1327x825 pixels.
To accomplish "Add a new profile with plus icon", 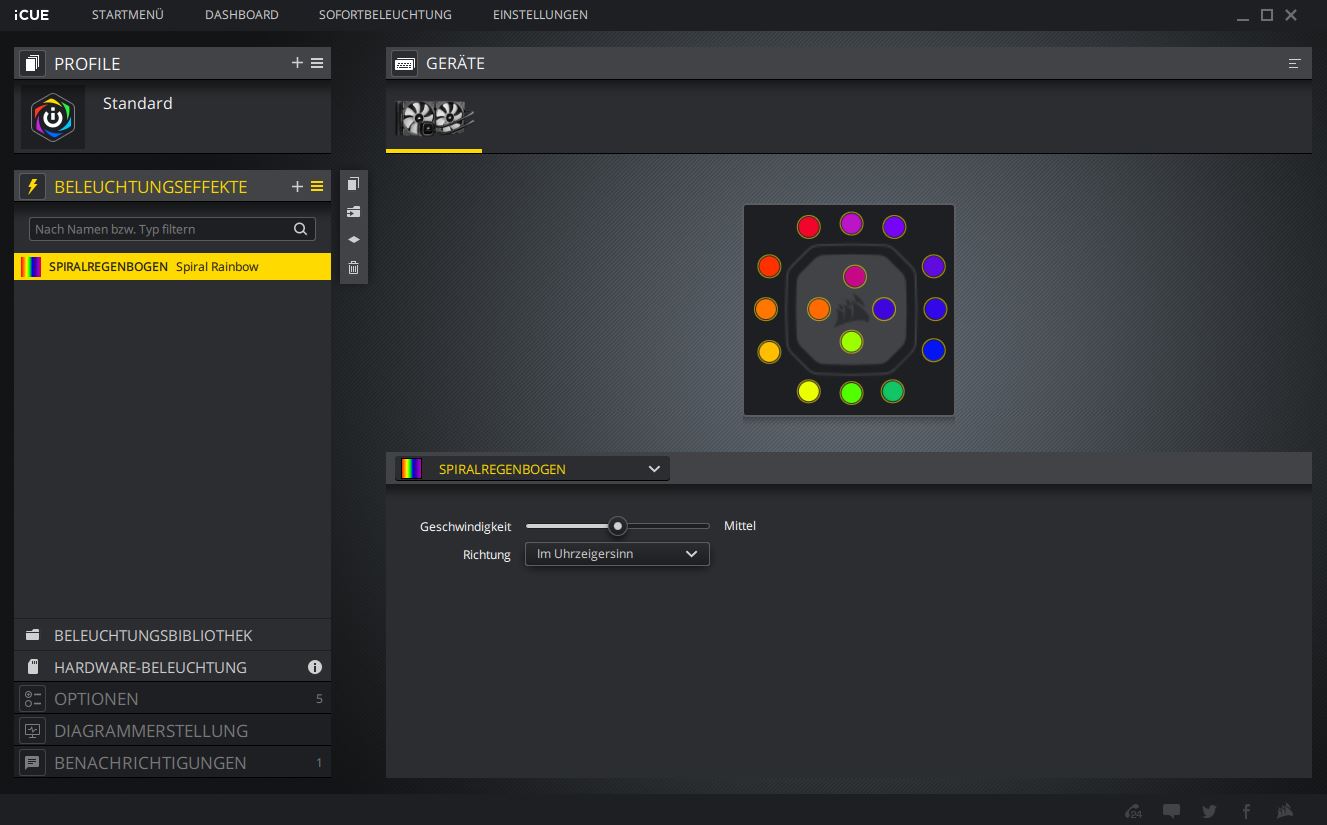I will (x=297, y=63).
